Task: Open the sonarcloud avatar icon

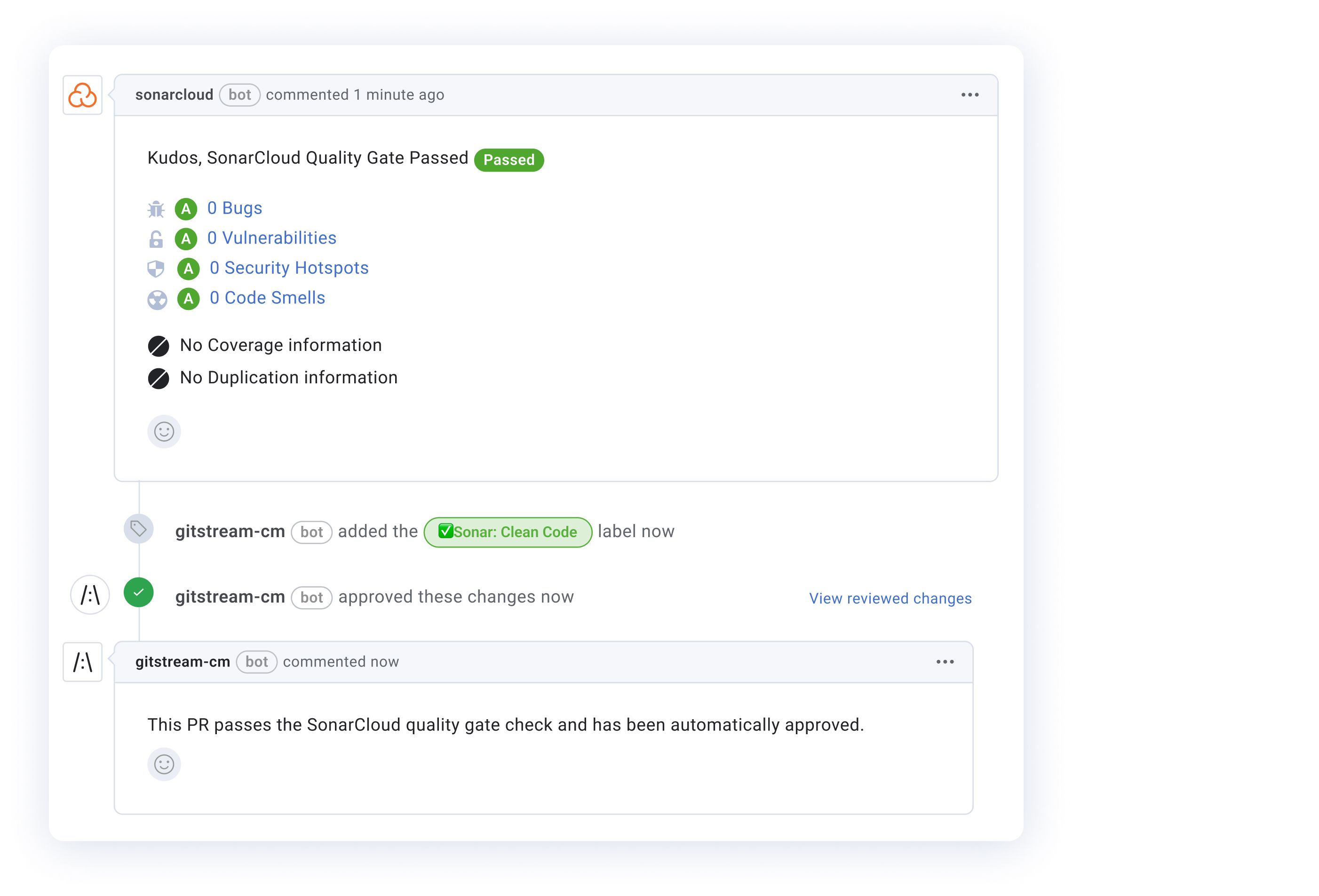Action: click(x=82, y=95)
